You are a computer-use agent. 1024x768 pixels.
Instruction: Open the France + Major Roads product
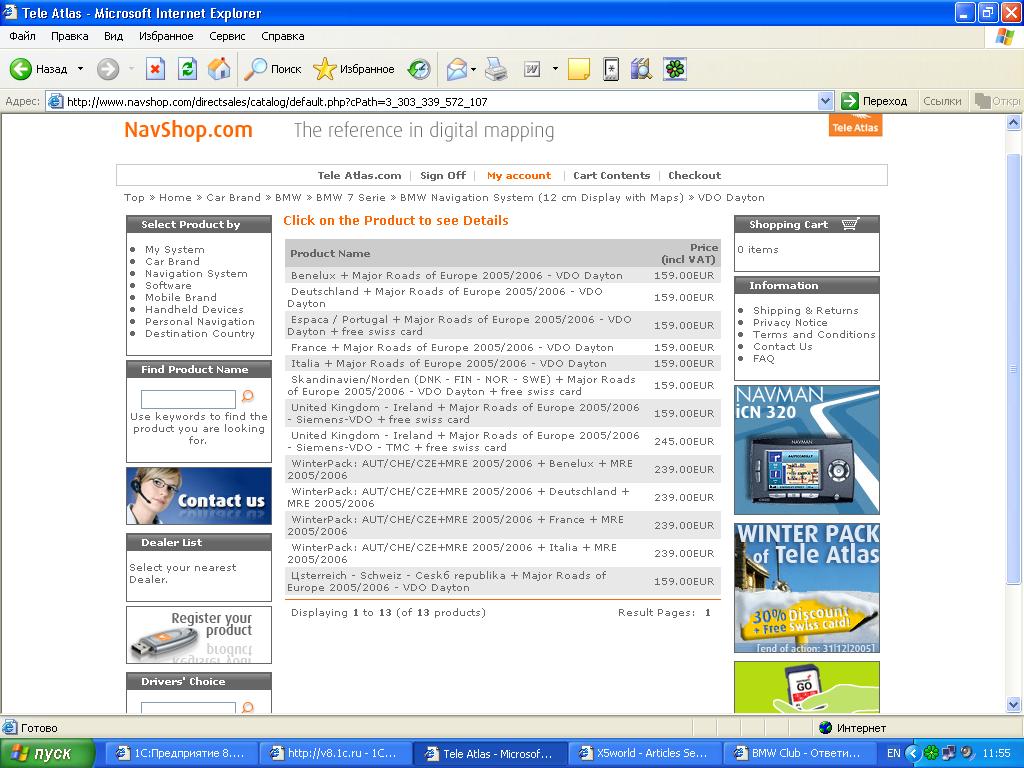tap(452, 347)
